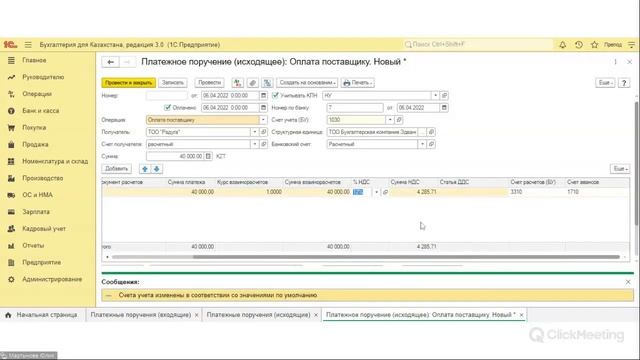Show document postings (Дт/Кт) icon
Image resolution: width=640 pixels, height=360 pixels.
[x=238, y=82]
